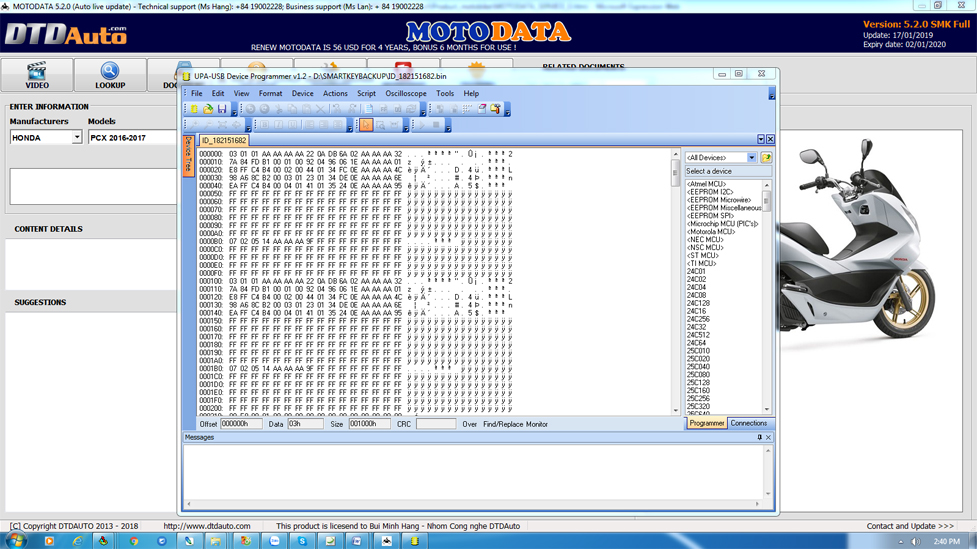Screen dimensions: 977x549
Task: Click the hammer tools icon
Action: pyautogui.click(x=495, y=109)
